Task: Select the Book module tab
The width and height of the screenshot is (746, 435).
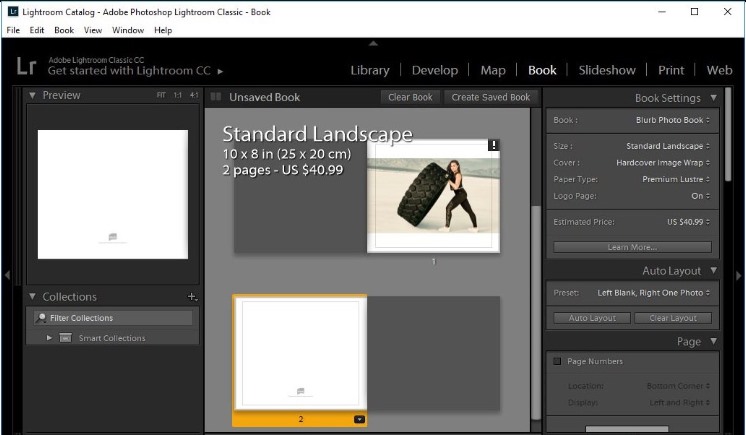Action: click(542, 70)
